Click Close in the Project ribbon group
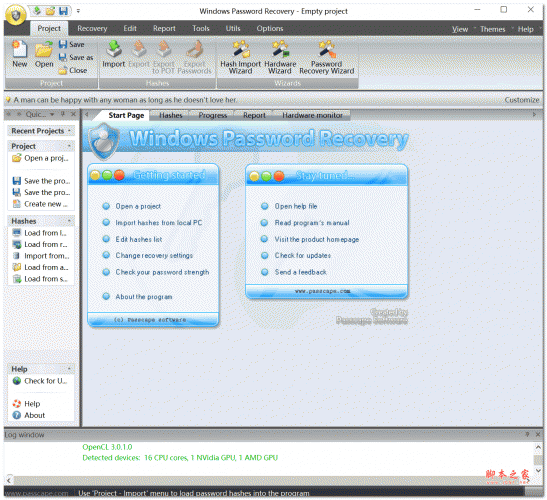 point(73,70)
